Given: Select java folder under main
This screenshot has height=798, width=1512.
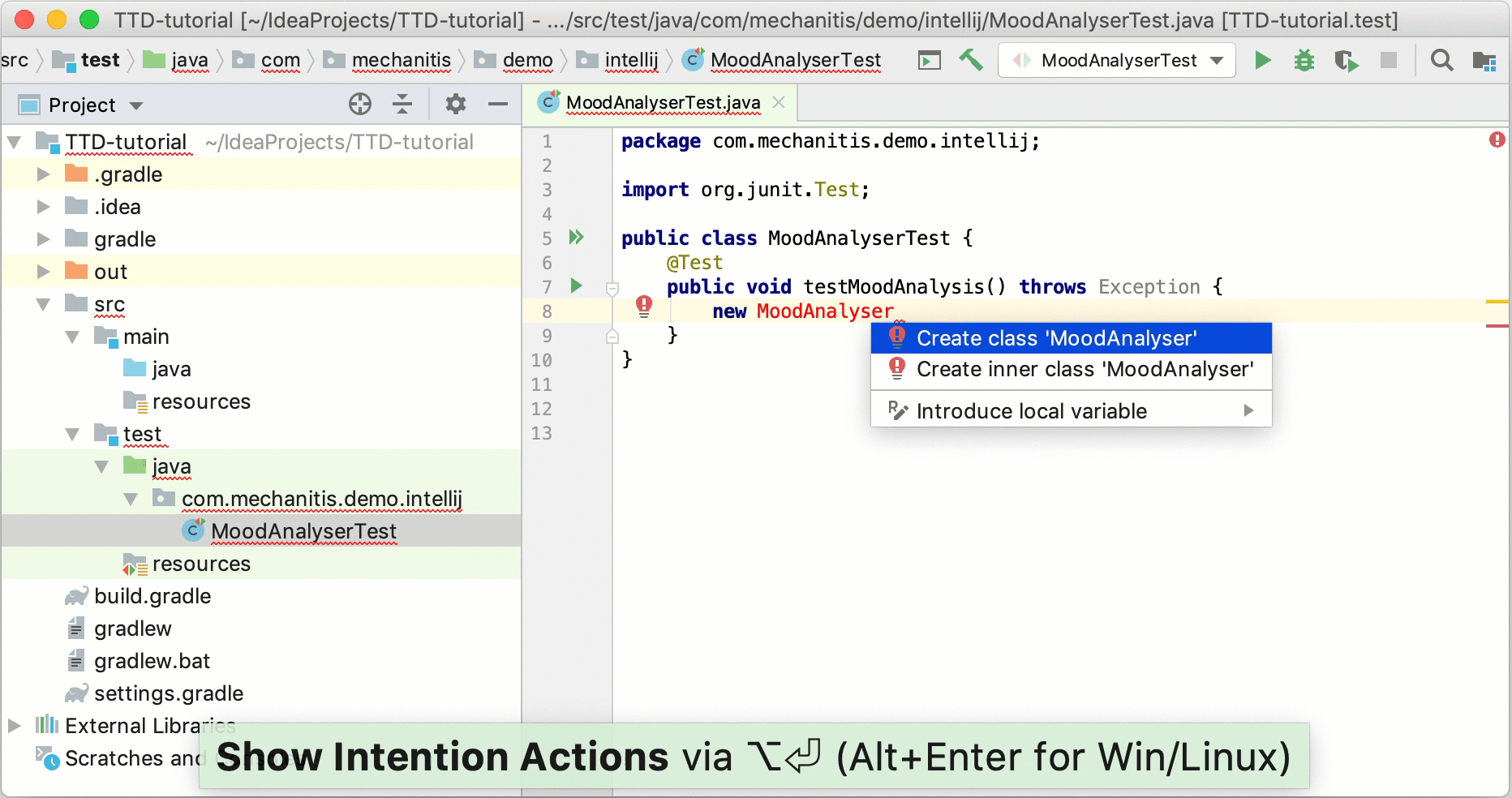Looking at the screenshot, I should tap(171, 369).
